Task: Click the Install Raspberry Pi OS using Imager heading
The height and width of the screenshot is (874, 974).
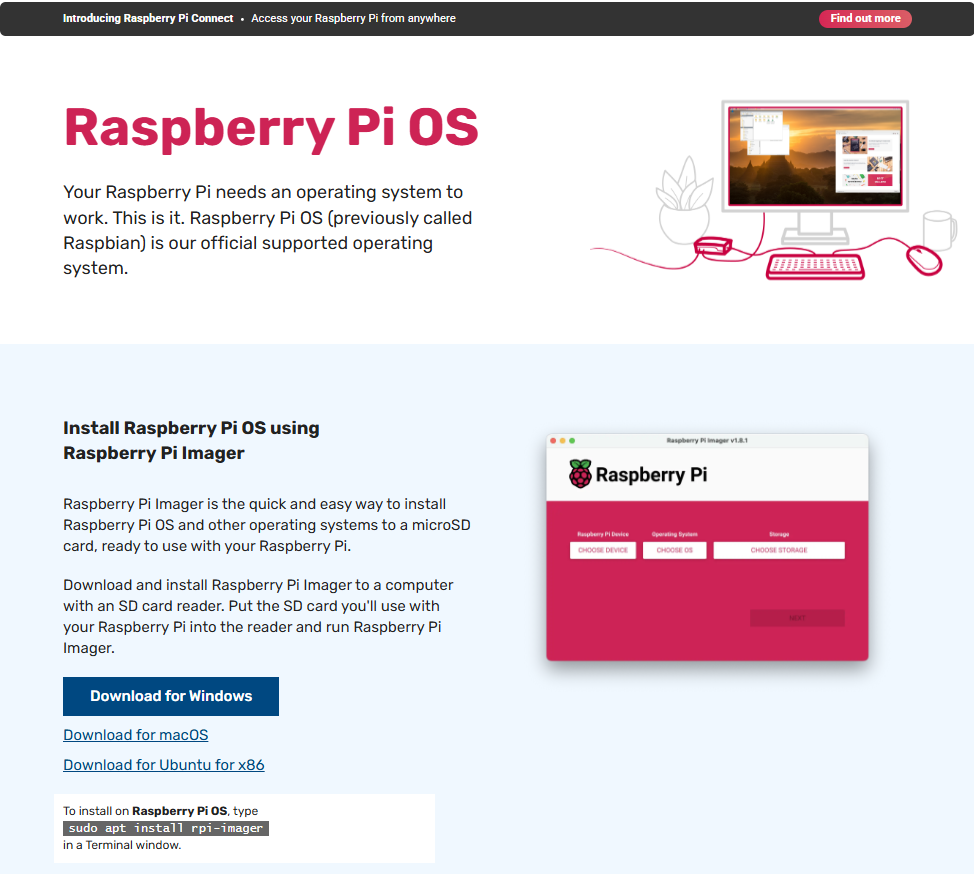Action: point(191,440)
